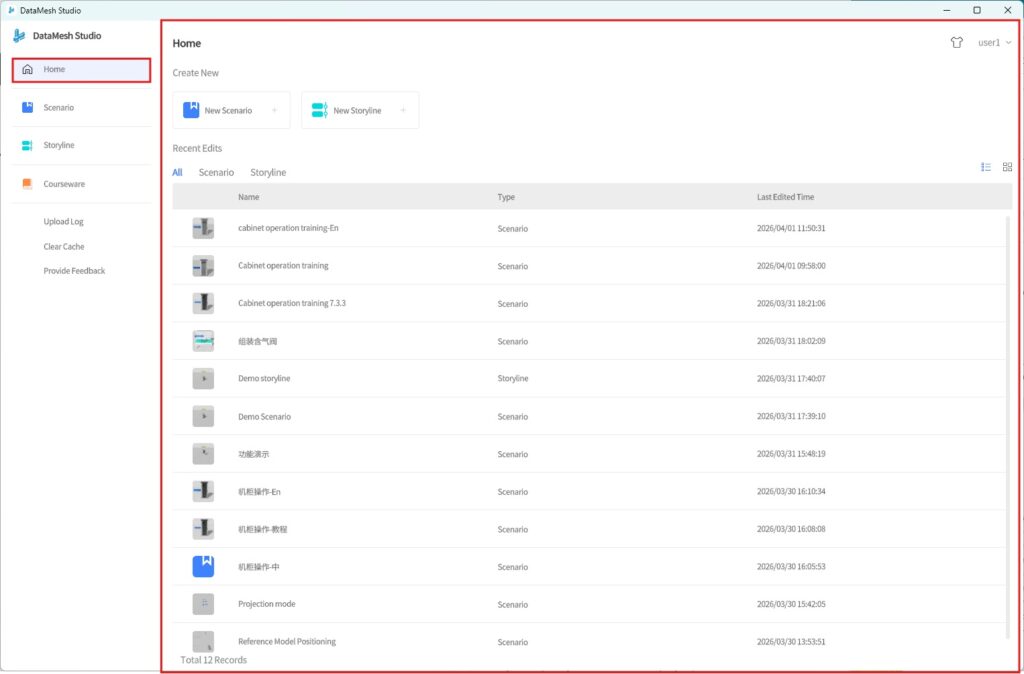Open Provide Feedback link

point(74,271)
